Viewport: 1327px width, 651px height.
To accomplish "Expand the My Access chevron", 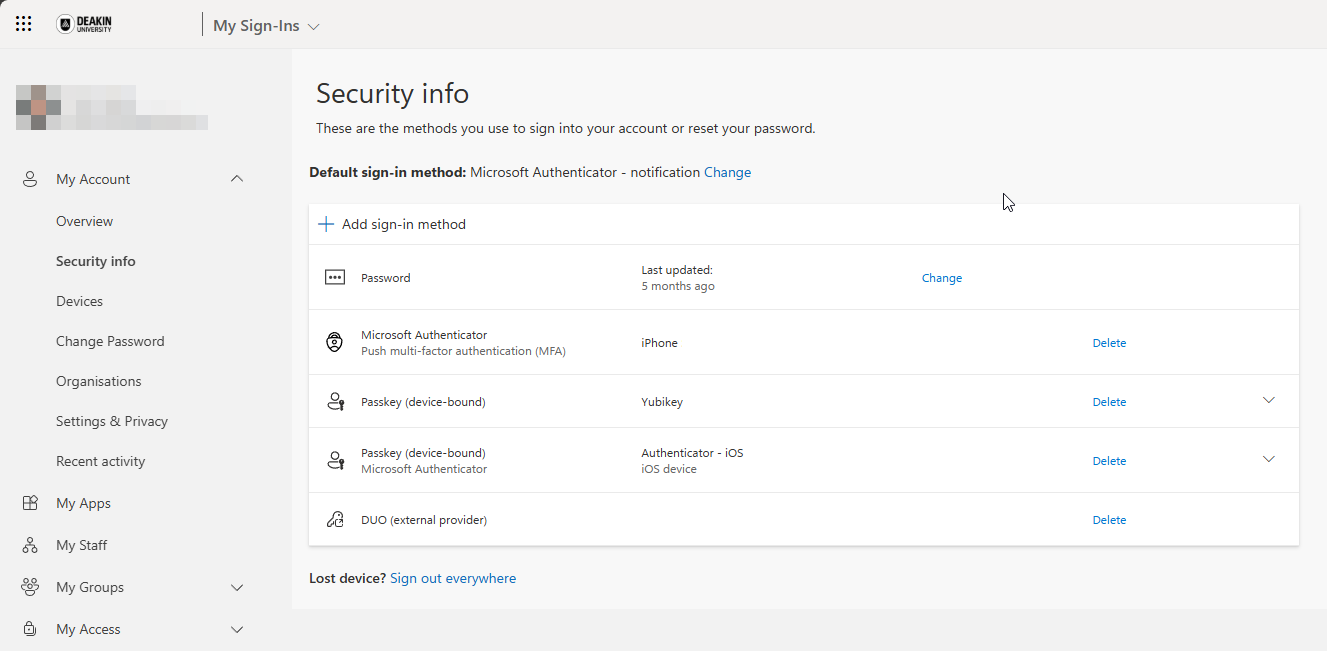I will [x=237, y=629].
